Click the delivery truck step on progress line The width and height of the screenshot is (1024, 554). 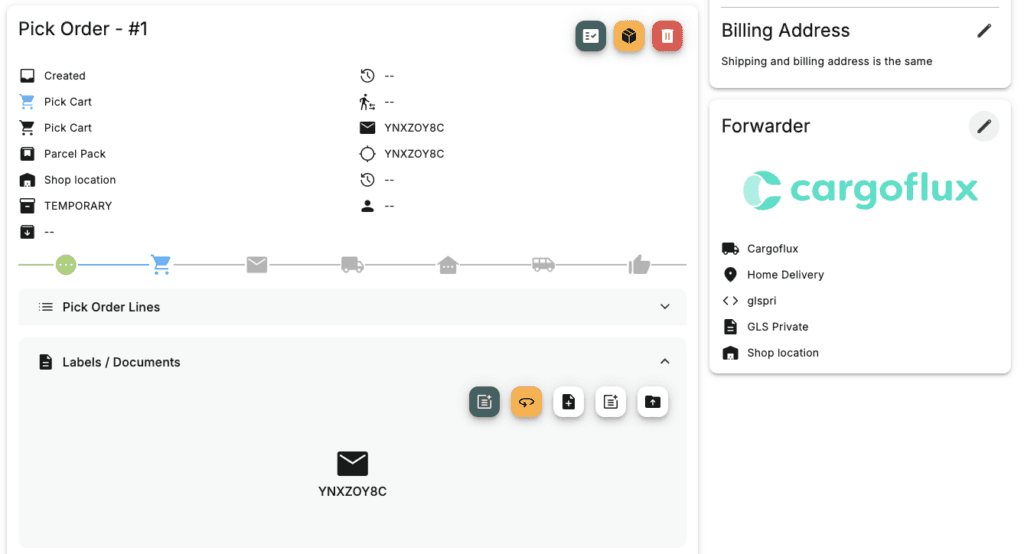coord(352,265)
